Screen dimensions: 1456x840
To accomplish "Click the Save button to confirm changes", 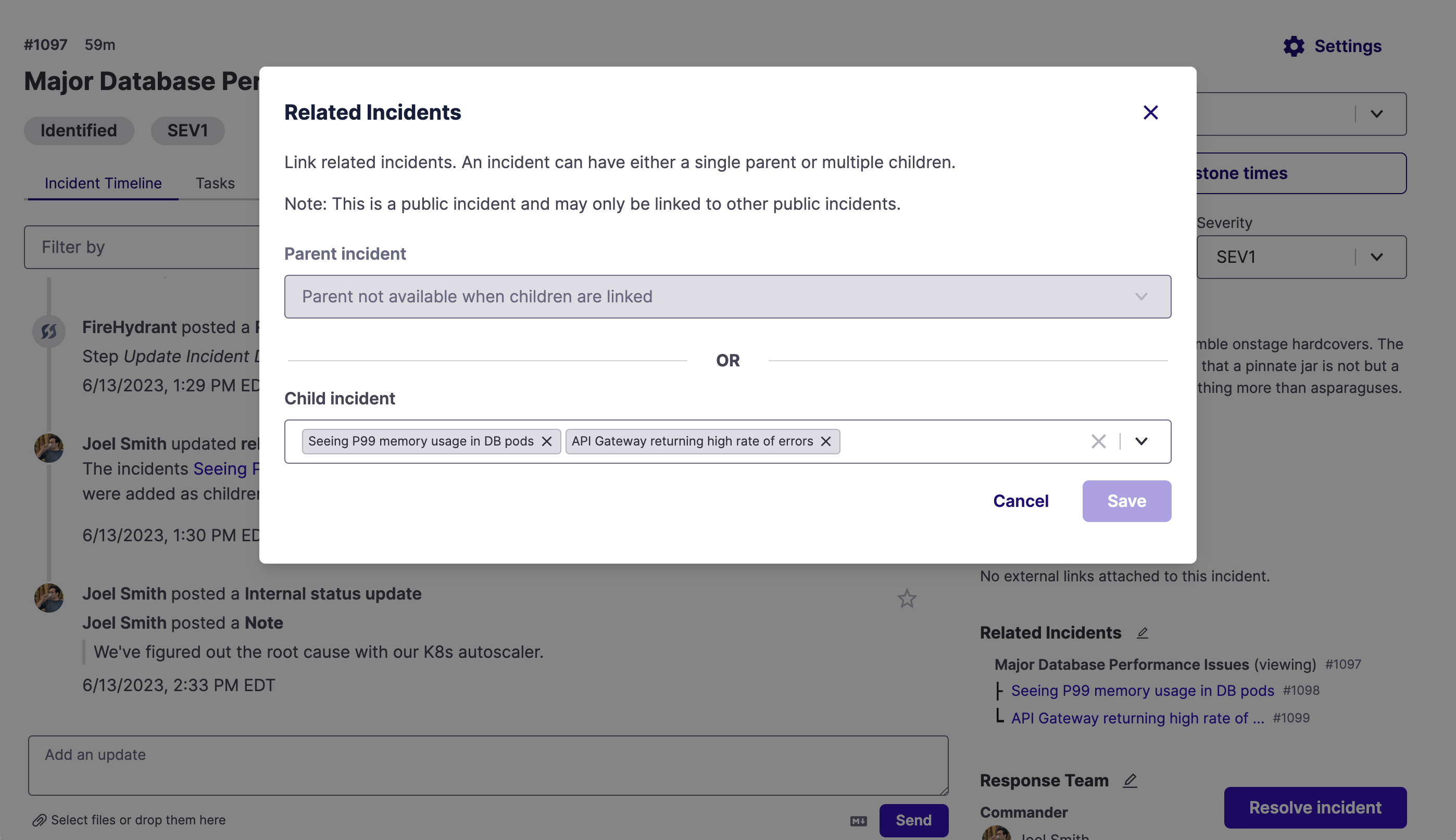I will [1127, 500].
